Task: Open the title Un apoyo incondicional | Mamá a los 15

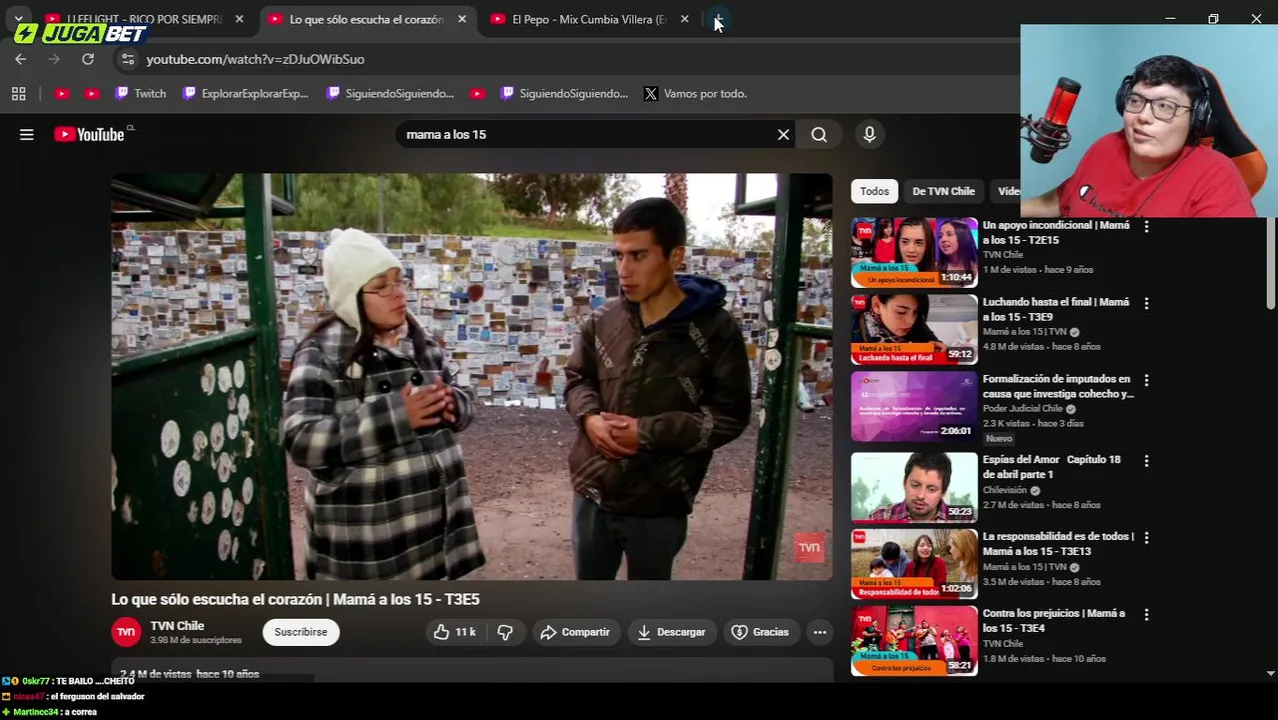Action: 1056,232
